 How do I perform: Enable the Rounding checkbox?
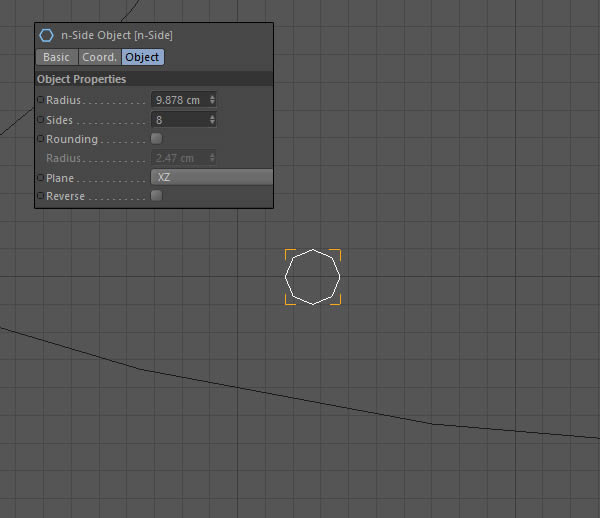(x=156, y=138)
